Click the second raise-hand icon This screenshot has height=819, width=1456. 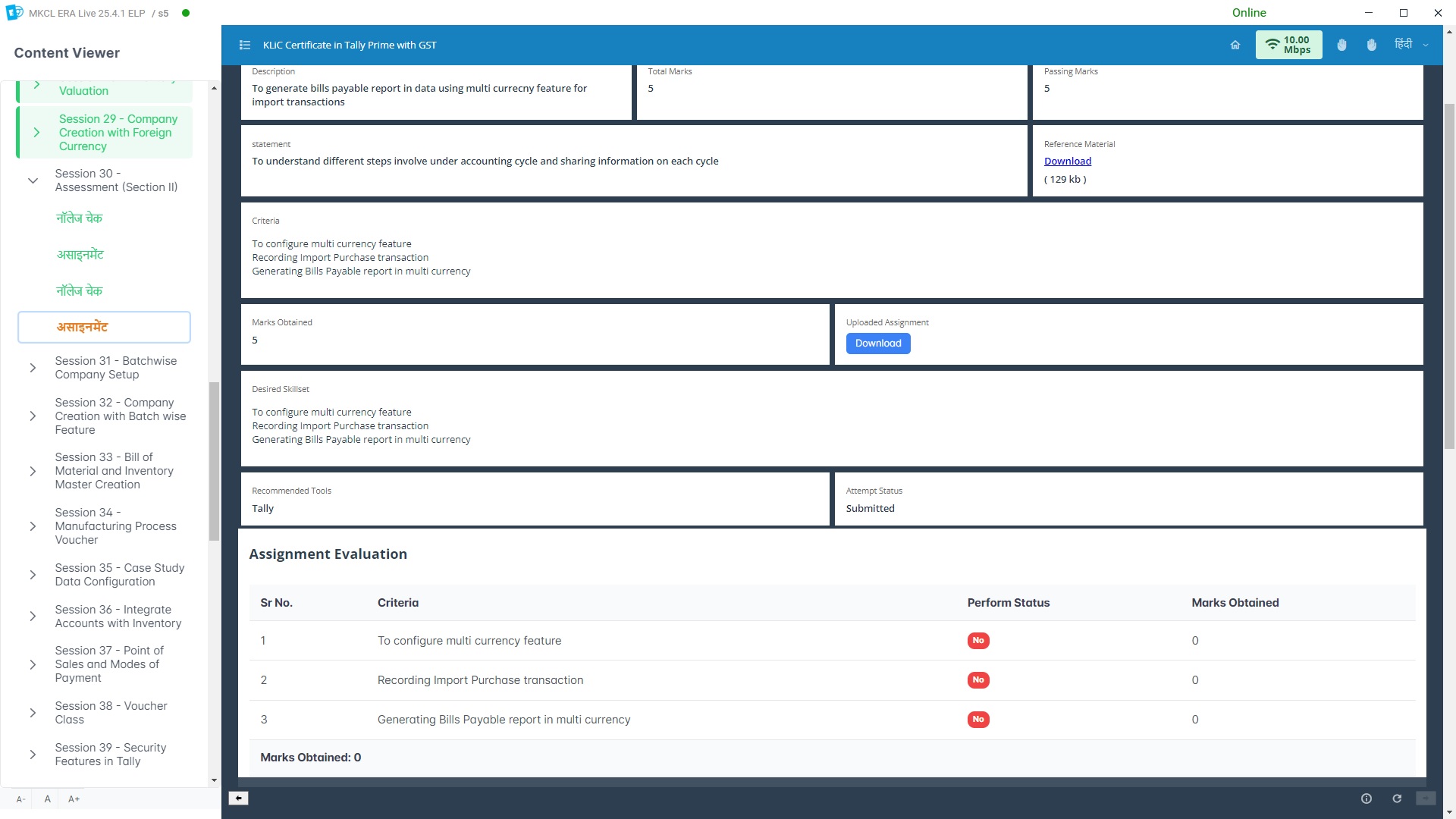coord(1371,45)
